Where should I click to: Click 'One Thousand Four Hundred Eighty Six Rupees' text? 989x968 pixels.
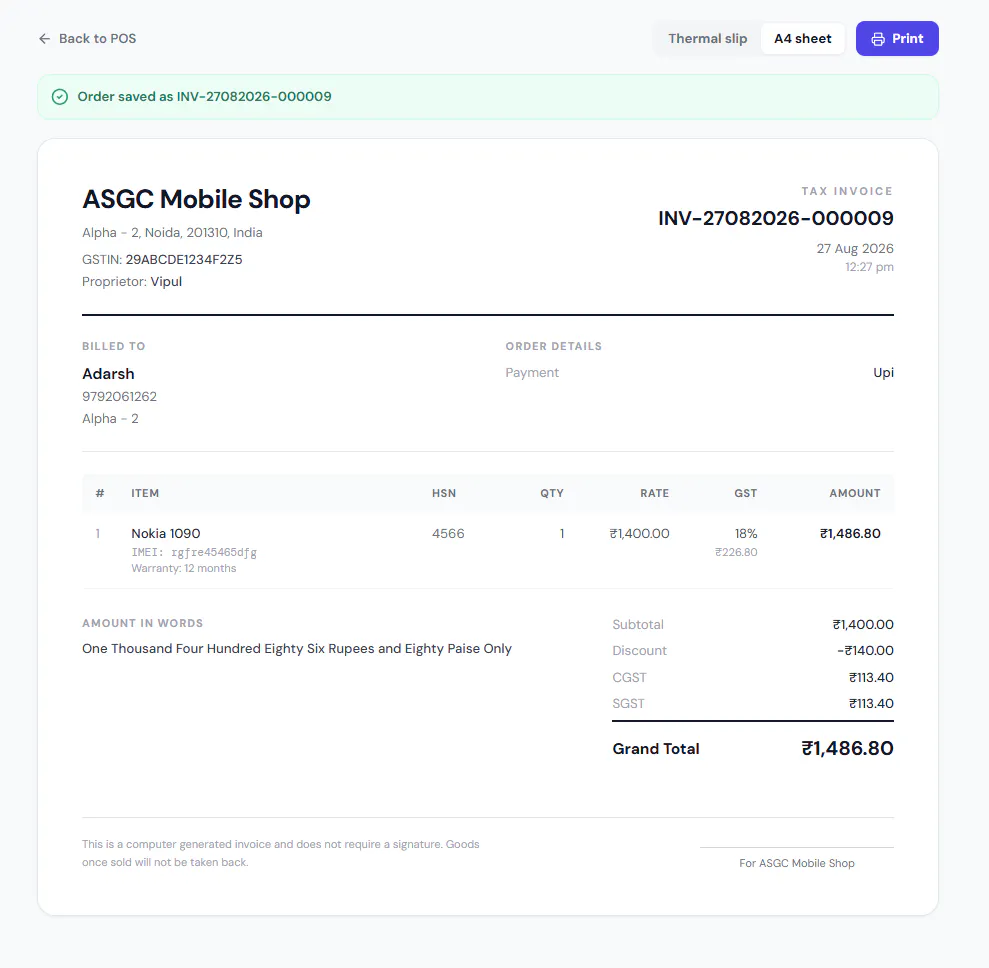pos(228,649)
